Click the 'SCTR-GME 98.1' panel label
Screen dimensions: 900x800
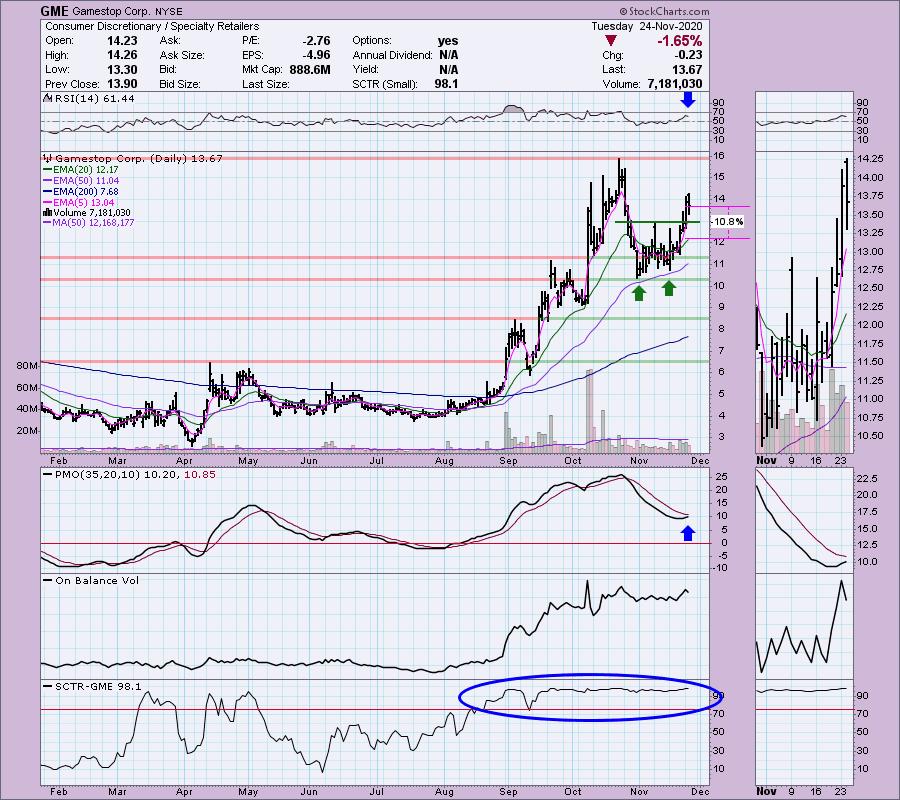tap(98, 686)
